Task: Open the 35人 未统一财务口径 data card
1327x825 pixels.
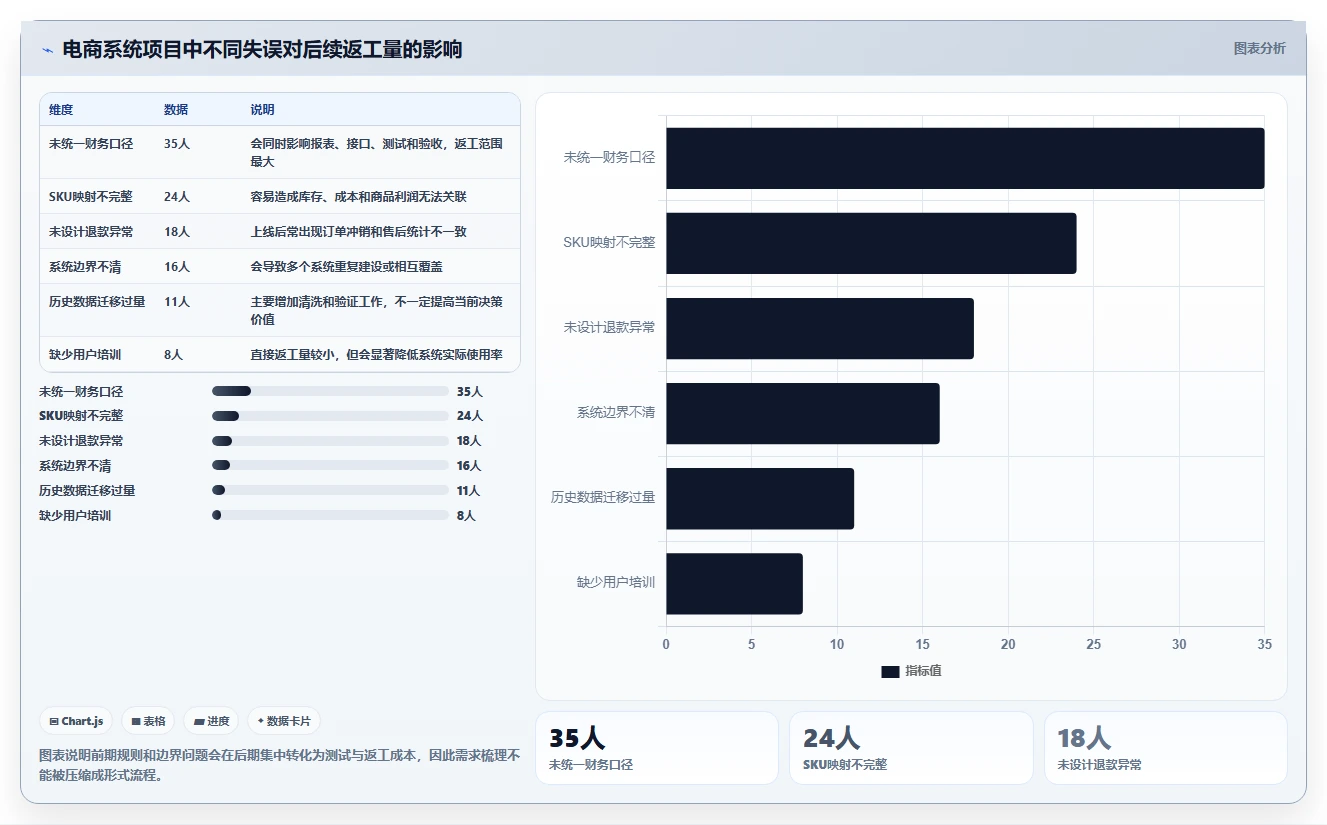Action: coord(657,748)
